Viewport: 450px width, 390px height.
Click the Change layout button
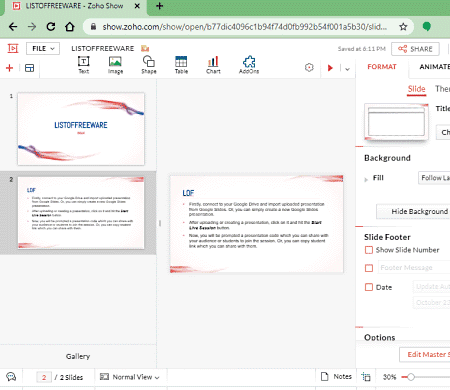point(443,132)
